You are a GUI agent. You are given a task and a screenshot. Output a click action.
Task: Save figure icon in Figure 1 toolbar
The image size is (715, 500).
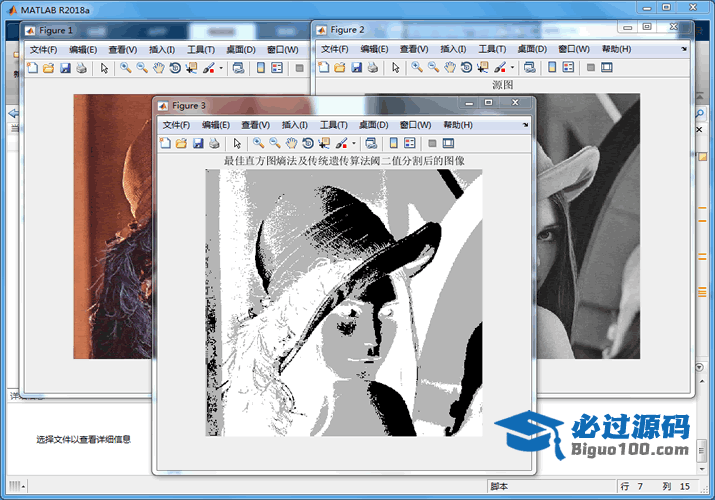(x=65, y=68)
